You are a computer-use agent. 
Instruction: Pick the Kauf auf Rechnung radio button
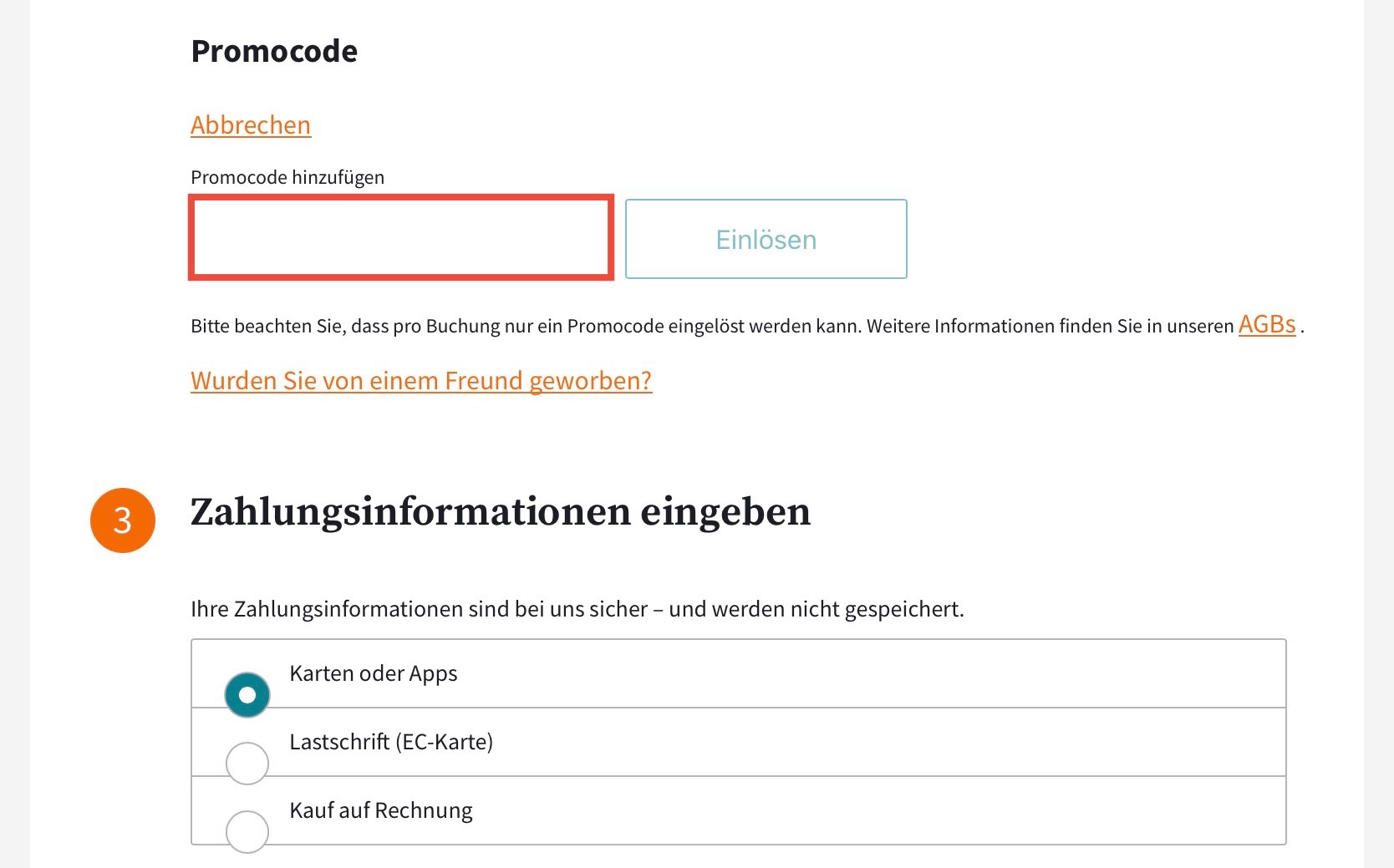click(247, 832)
